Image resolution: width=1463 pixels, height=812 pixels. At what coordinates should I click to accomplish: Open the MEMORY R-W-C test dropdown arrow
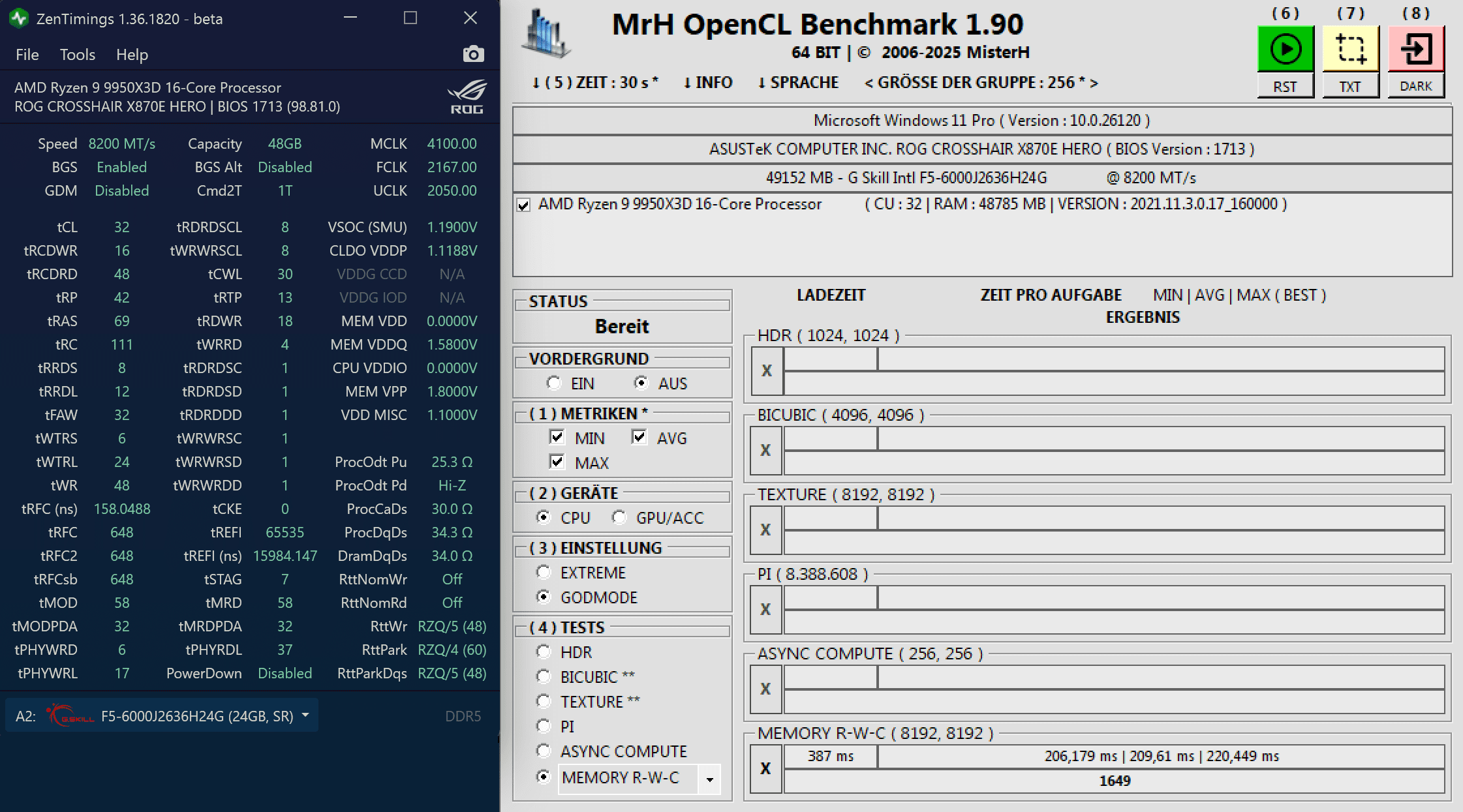(x=709, y=779)
